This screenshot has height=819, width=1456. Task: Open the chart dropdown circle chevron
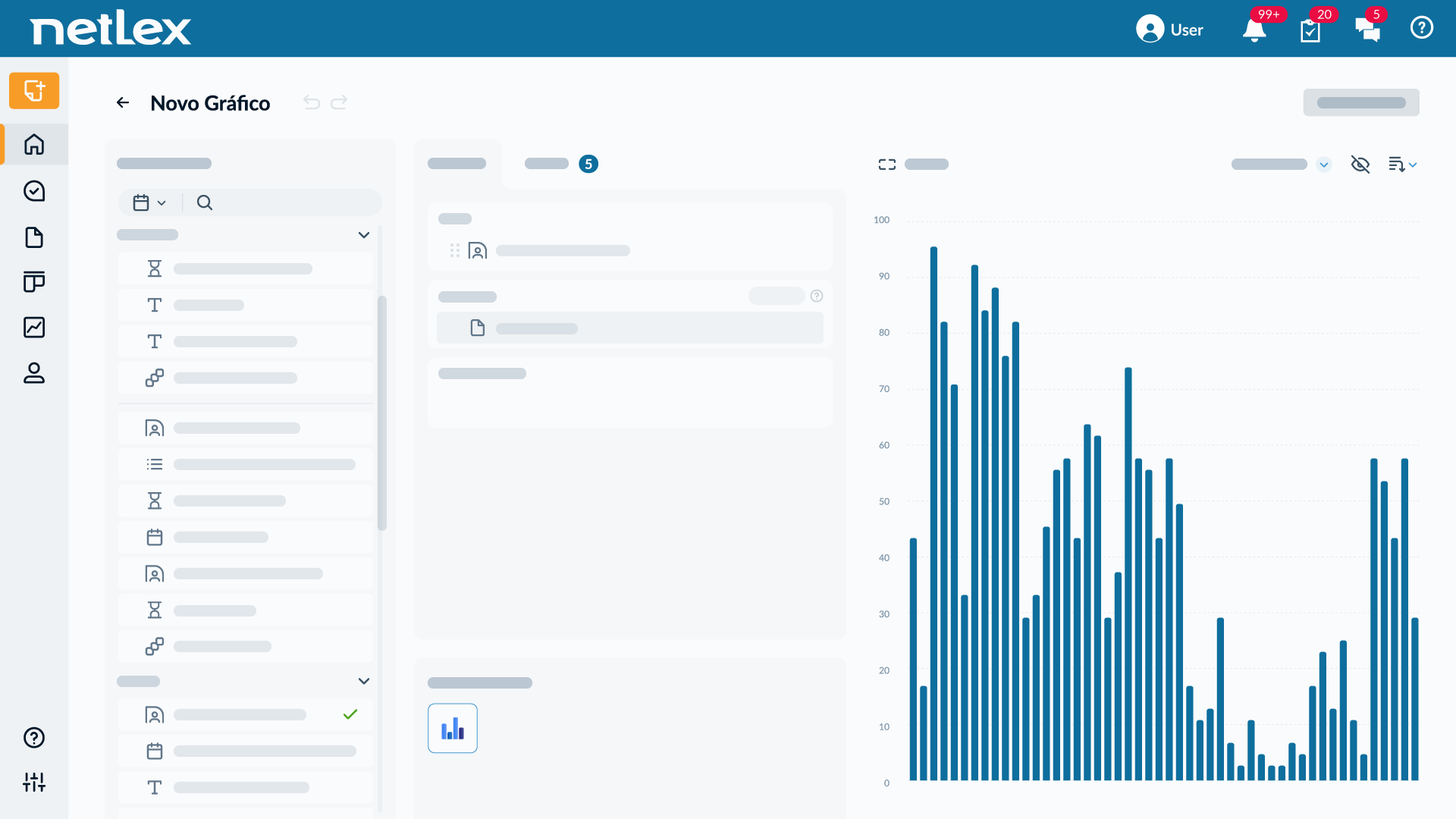pos(1324,165)
